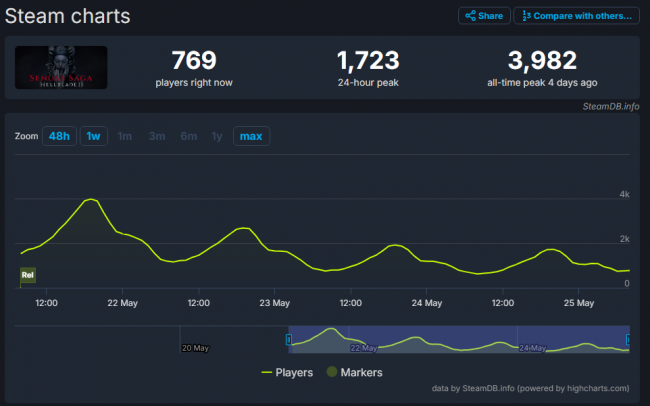Open the SteamDB.info watermark link
The image size is (650, 406).
(611, 107)
